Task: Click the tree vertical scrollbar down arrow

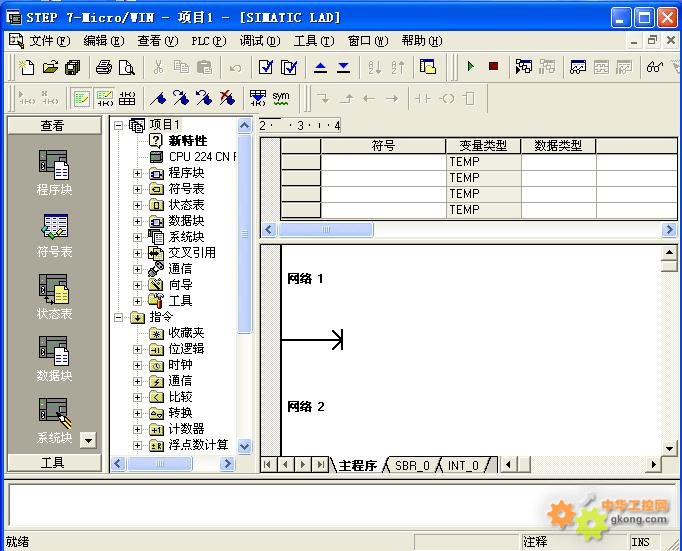Action: coord(244,447)
